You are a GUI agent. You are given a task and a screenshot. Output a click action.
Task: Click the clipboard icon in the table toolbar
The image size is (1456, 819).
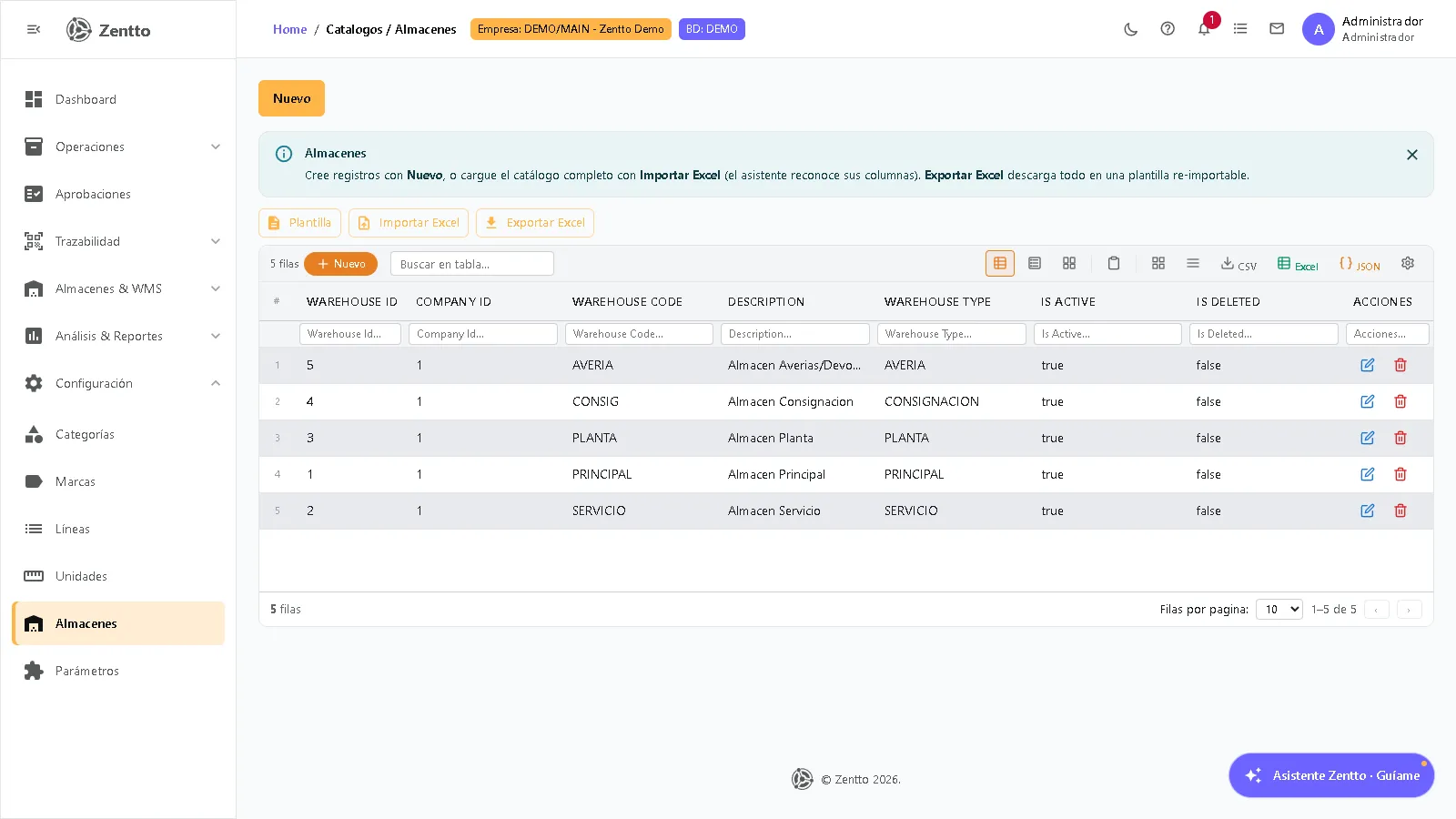(x=1113, y=263)
